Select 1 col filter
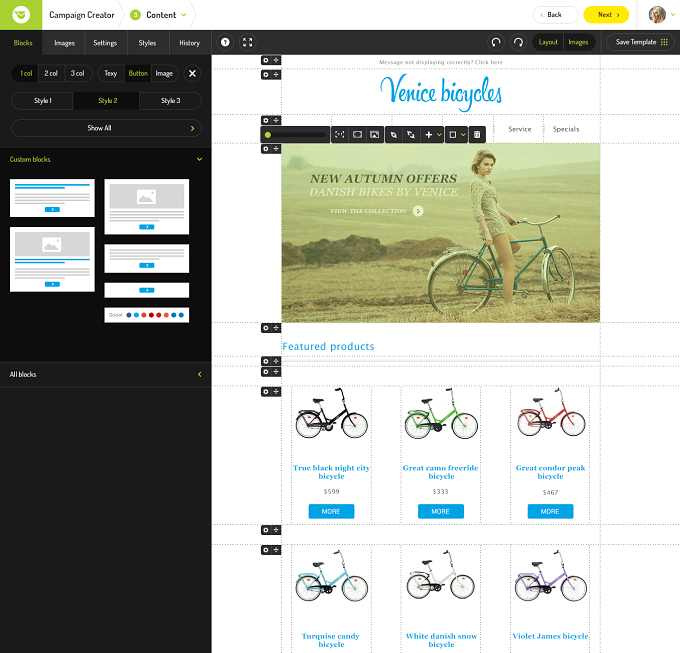 point(26,73)
